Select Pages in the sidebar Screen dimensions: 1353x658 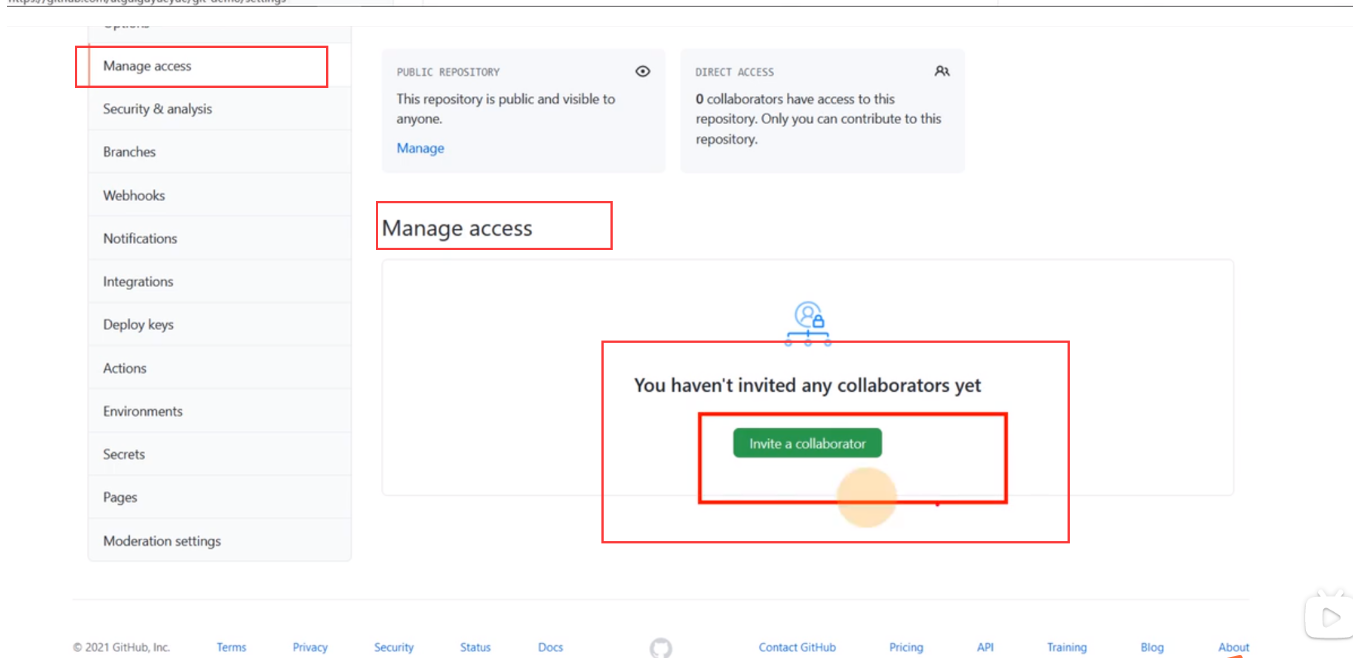219,497
